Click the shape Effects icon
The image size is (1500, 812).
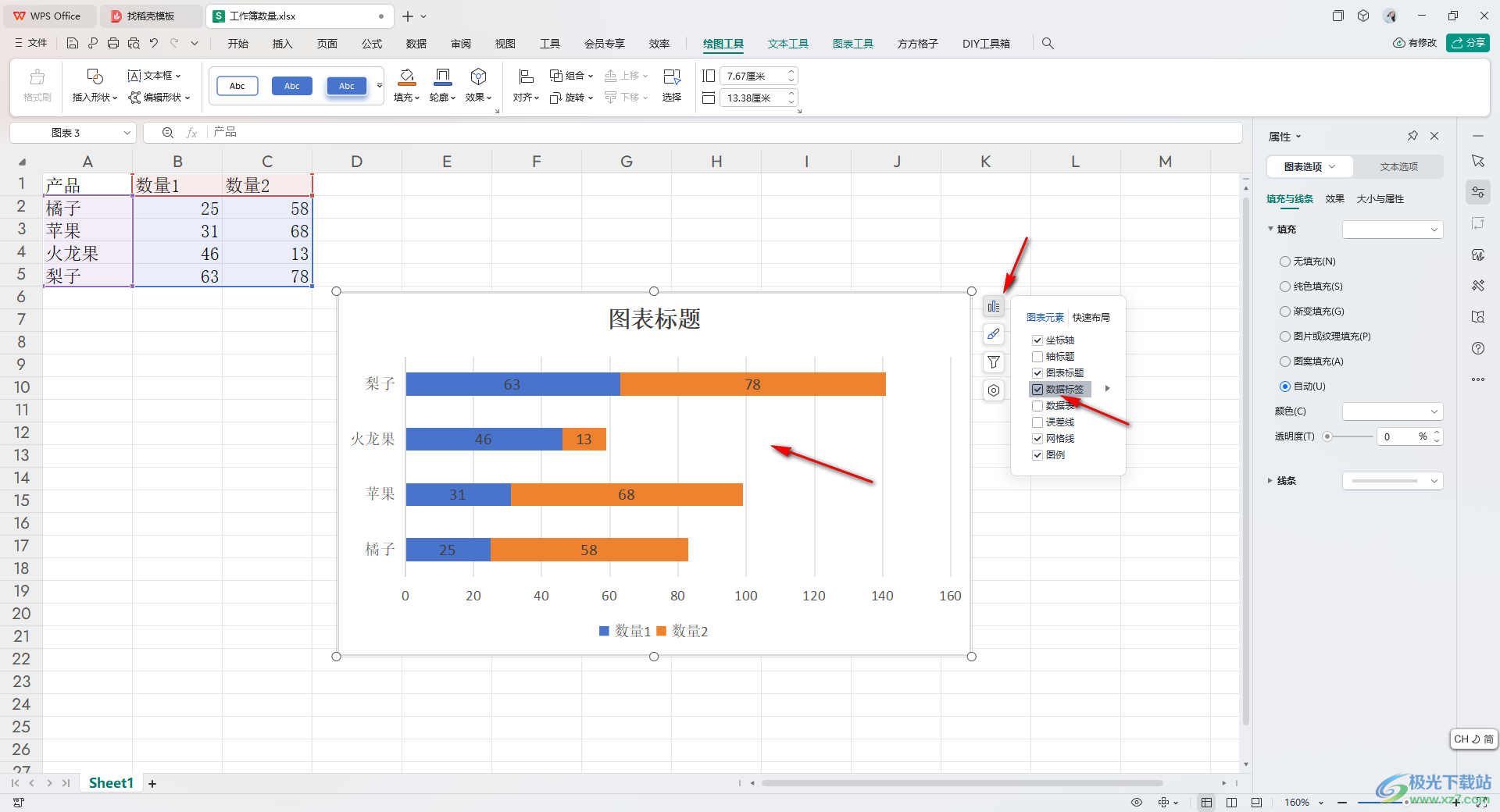478,77
